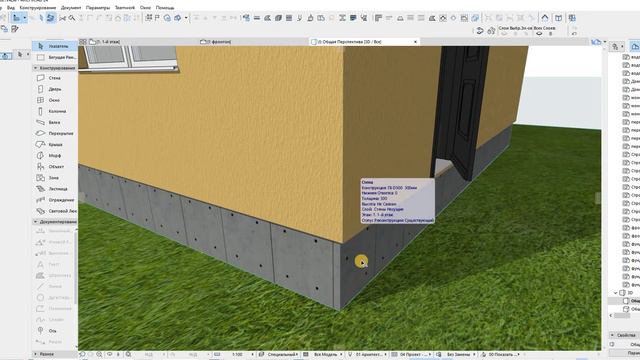Open the 01 Архитект... pen set dropdown

pyautogui.click(x=368, y=354)
